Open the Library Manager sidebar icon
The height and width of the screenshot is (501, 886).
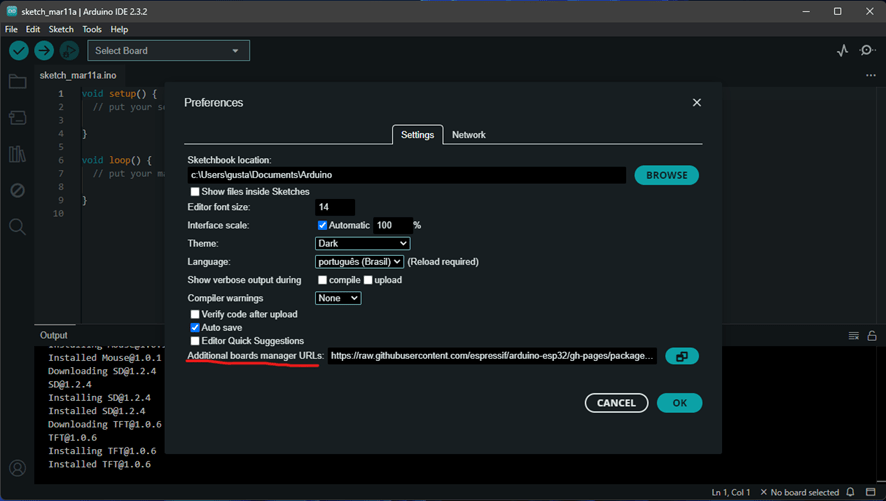point(17,154)
